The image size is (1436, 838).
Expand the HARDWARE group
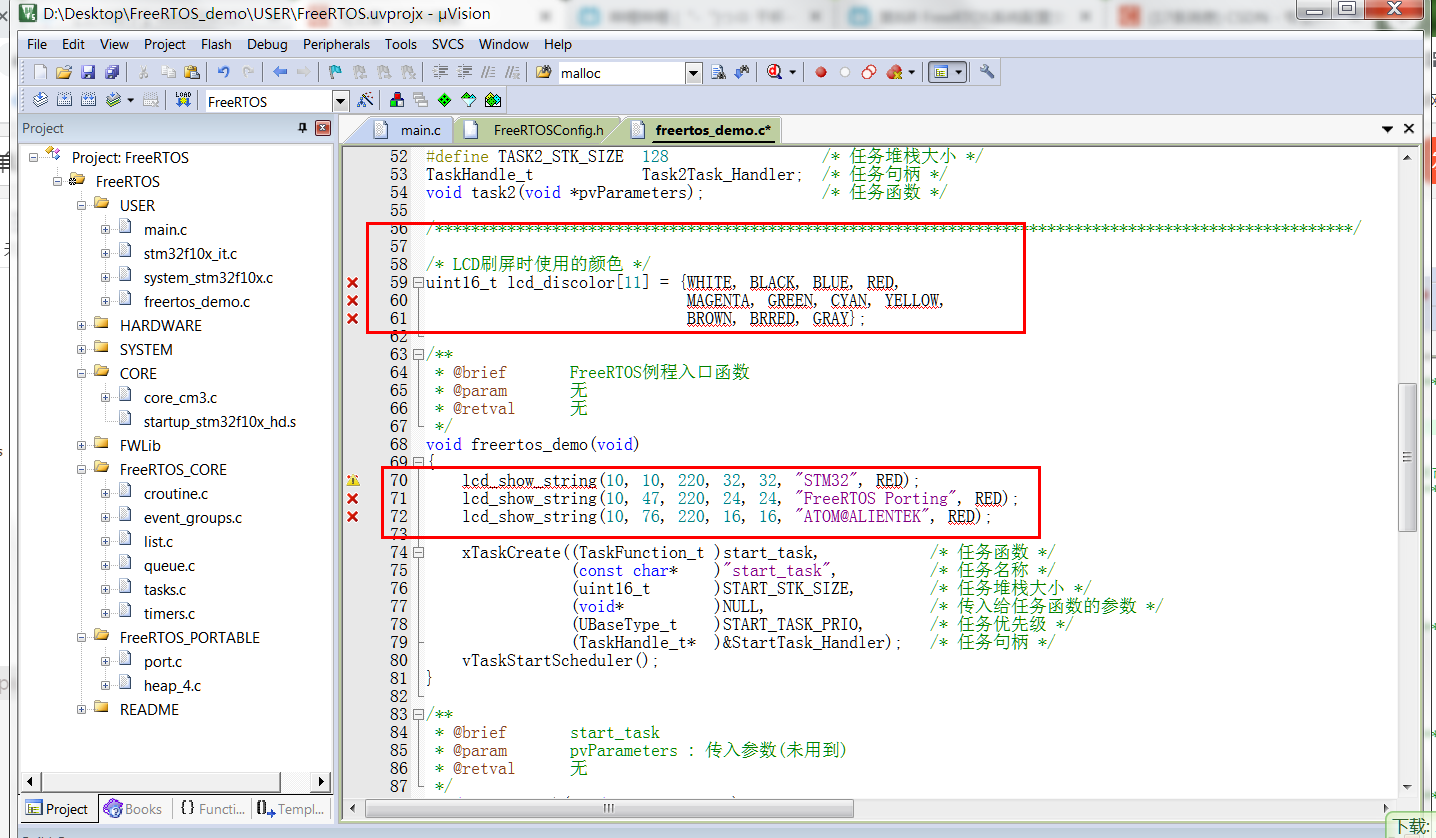pyautogui.click(x=82, y=325)
